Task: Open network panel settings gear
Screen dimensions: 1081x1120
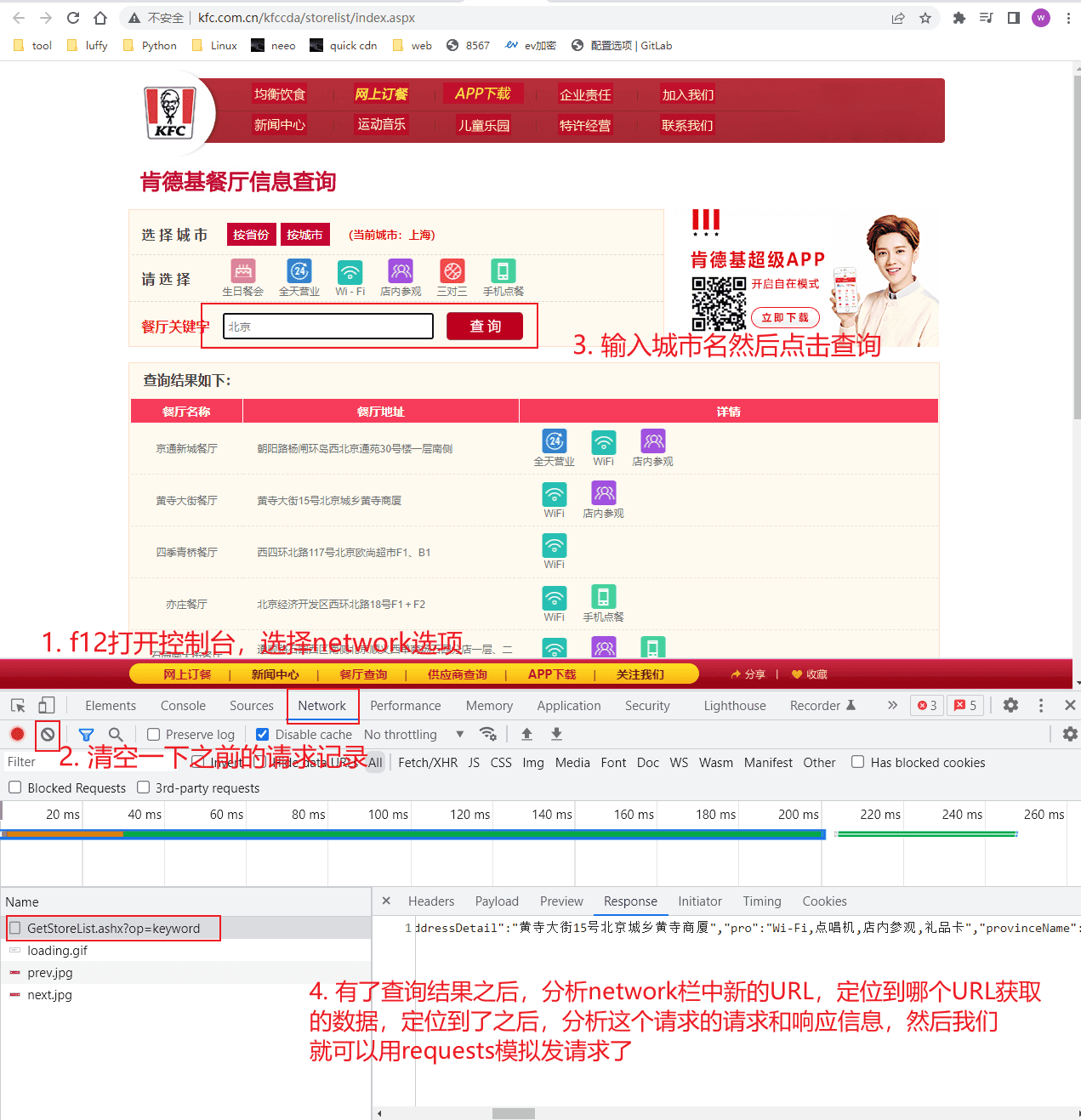Action: [1070, 734]
